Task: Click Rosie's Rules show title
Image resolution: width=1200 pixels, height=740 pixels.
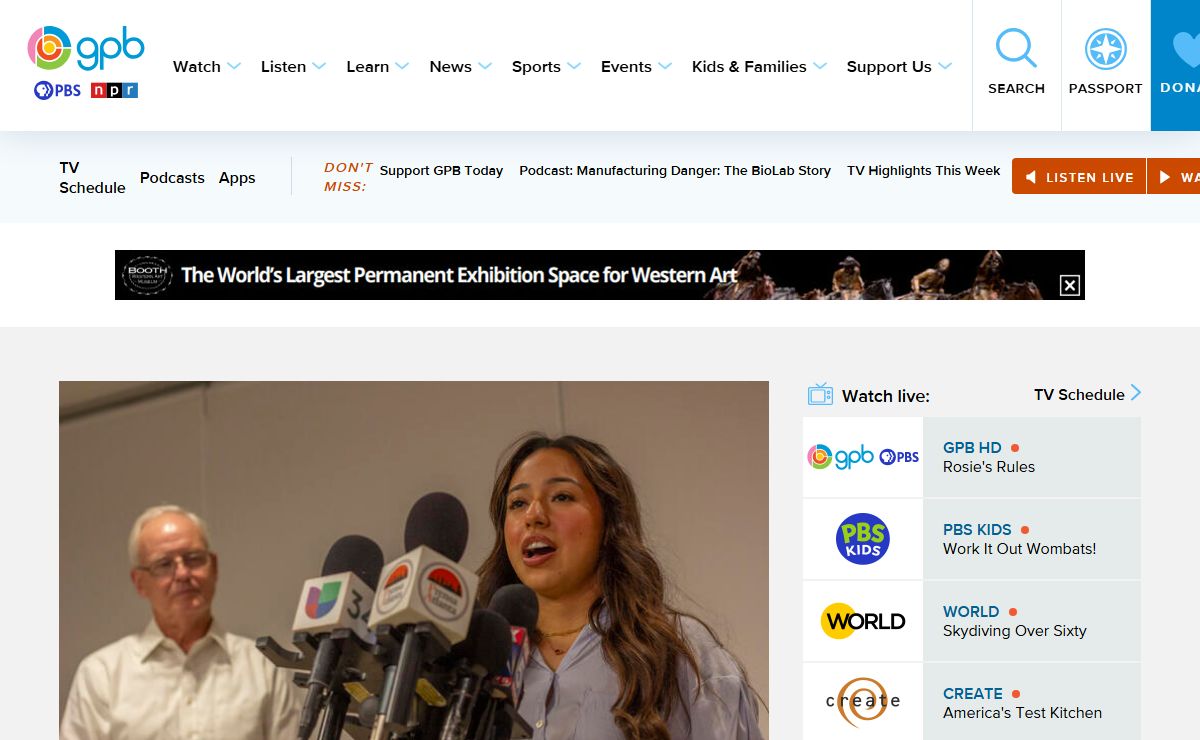Action: point(989,467)
